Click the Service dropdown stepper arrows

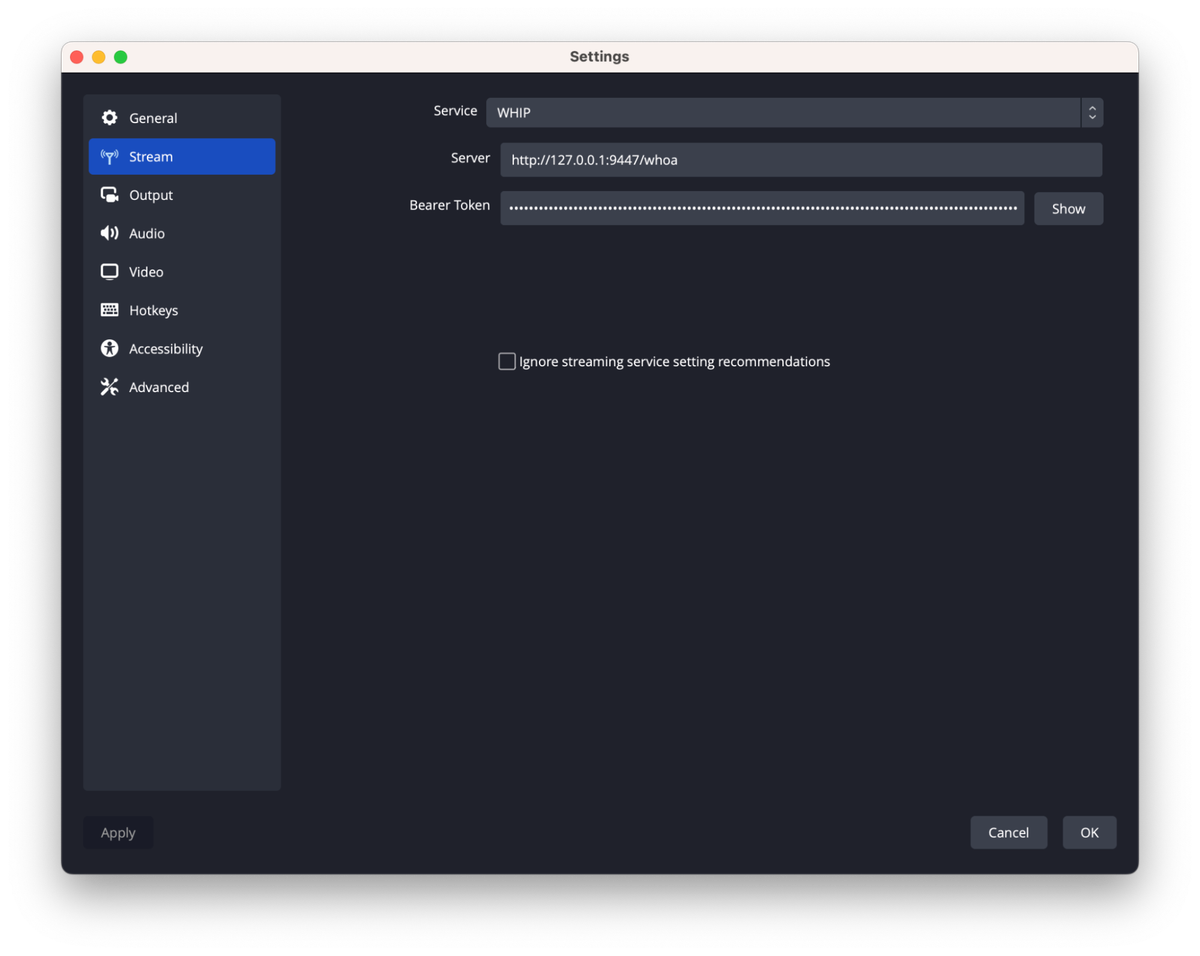point(1092,112)
